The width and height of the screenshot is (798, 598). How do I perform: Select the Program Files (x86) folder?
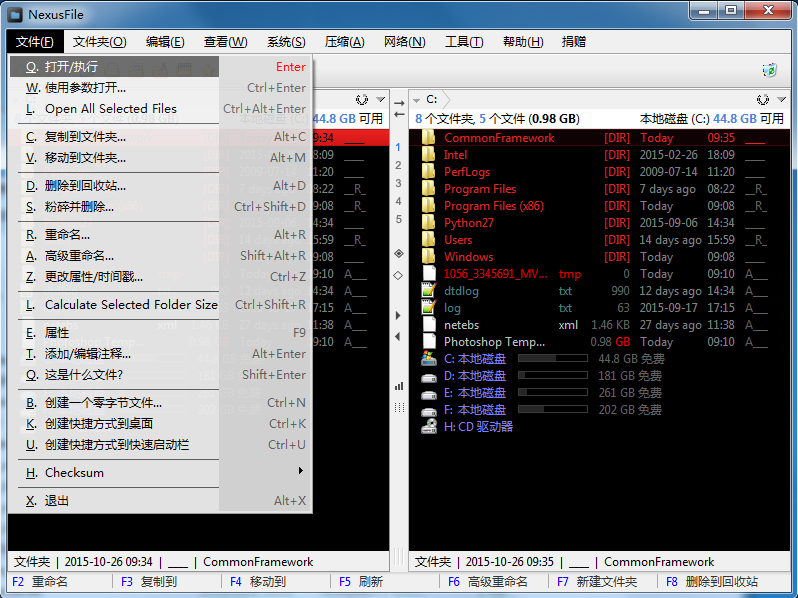click(x=494, y=206)
